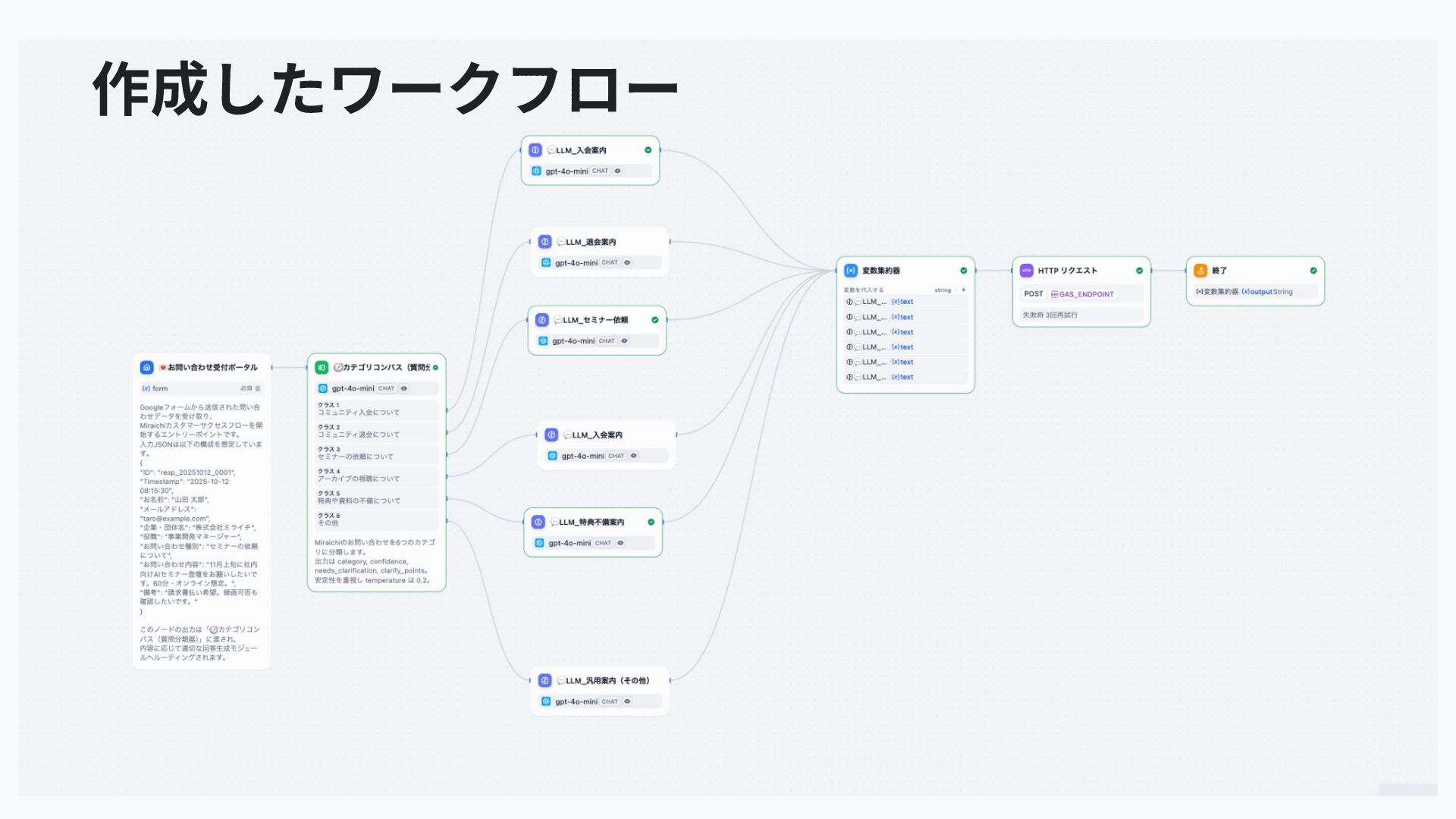1456x819 pixels.
Task: Click the home icon on お問い合わせ受付ポータル node
Action: point(147,367)
